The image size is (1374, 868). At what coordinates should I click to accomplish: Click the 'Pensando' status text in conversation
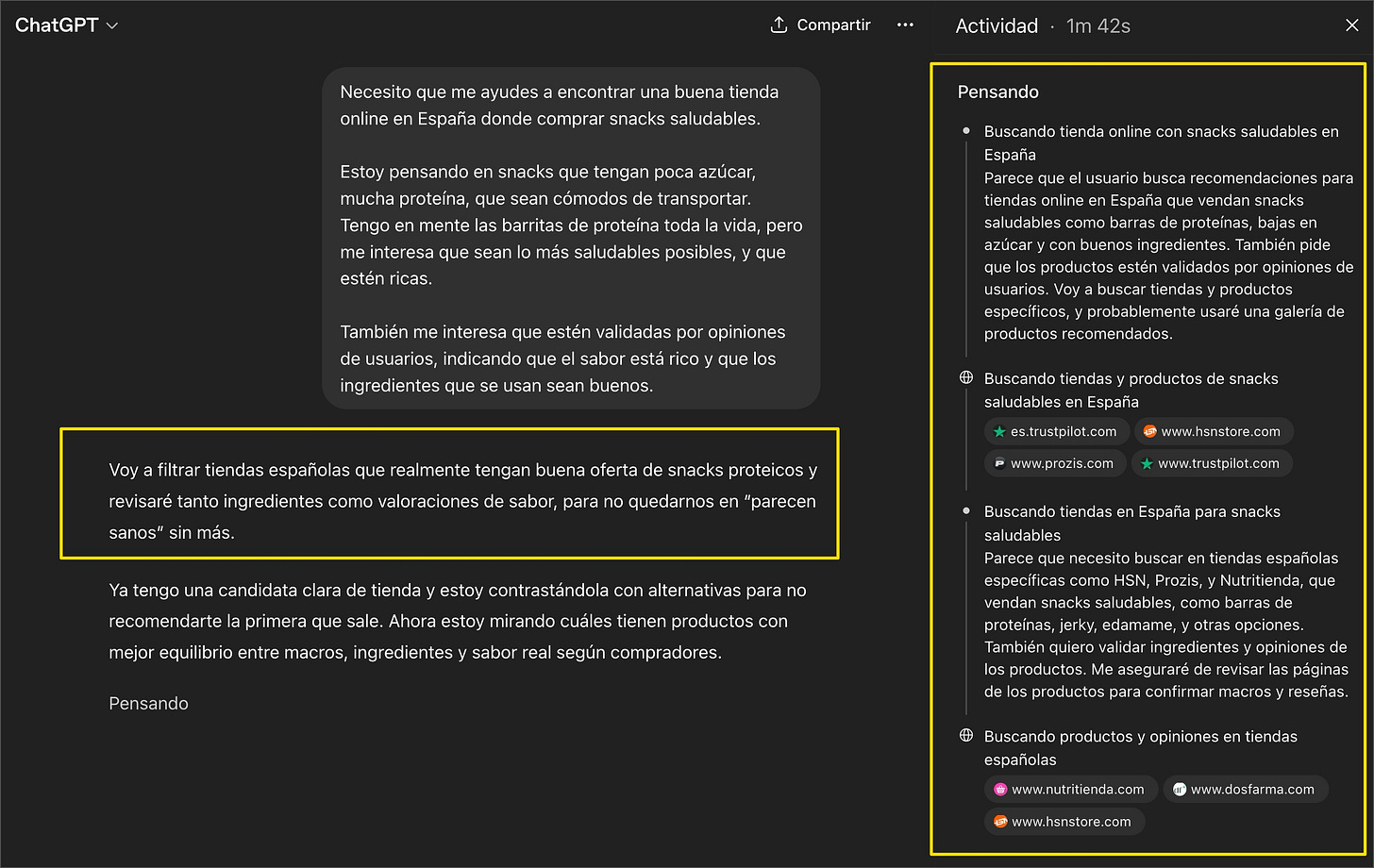pos(148,703)
